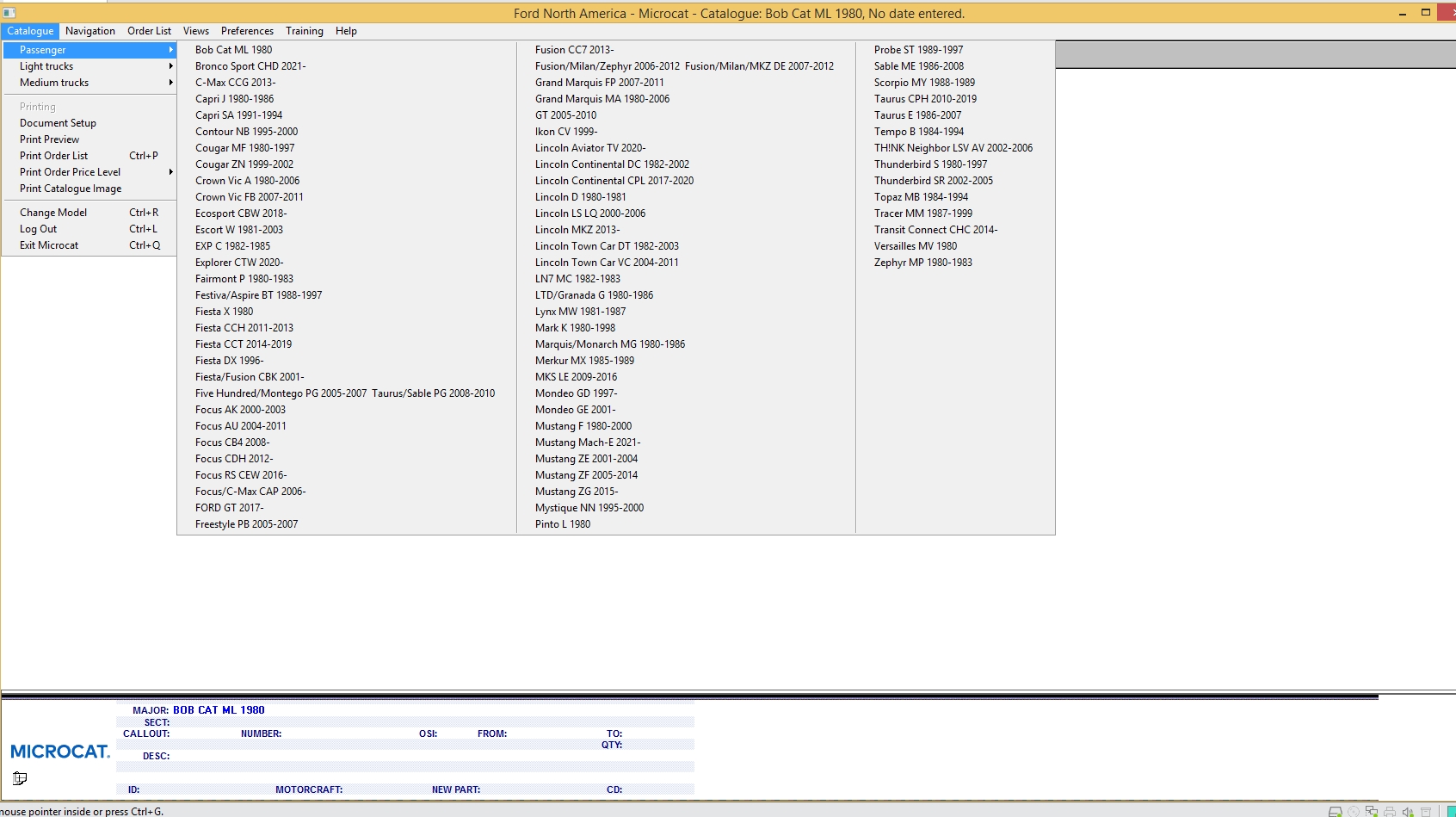1456x817 pixels.
Task: Click the Microcat application icon in title bar
Action: pyautogui.click(x=9, y=13)
